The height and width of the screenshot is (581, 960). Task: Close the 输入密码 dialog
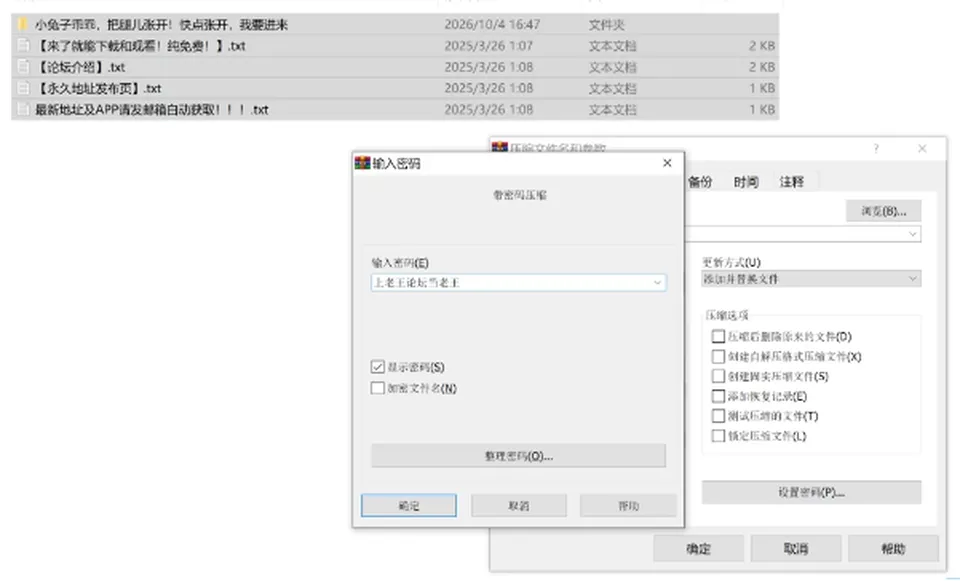click(667, 163)
